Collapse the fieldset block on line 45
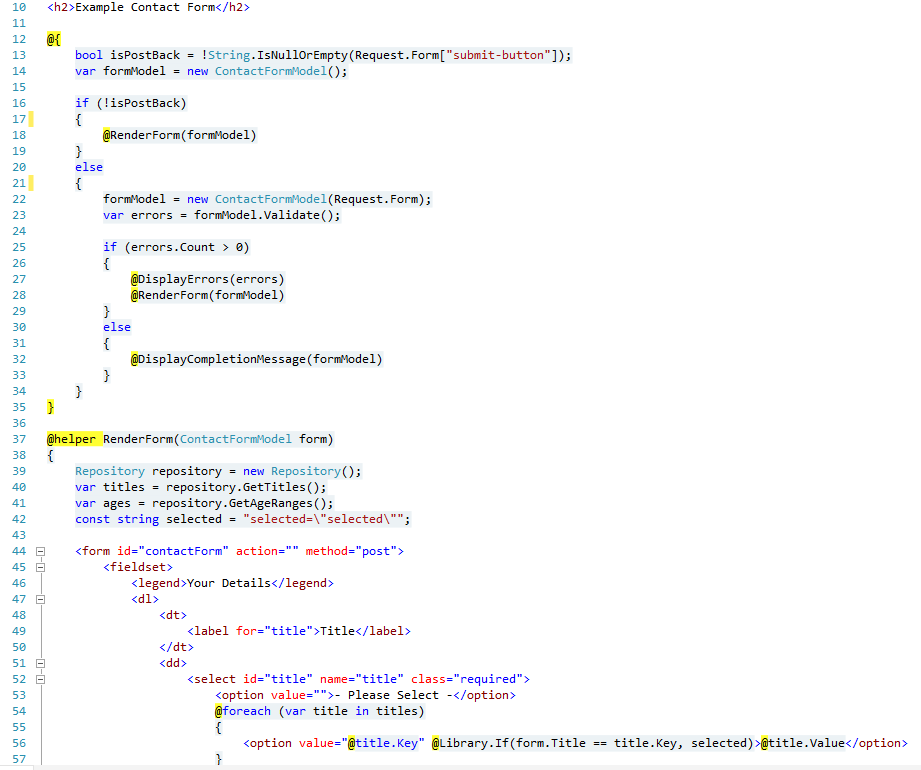The image size is (921, 770). pyautogui.click(x=41, y=567)
